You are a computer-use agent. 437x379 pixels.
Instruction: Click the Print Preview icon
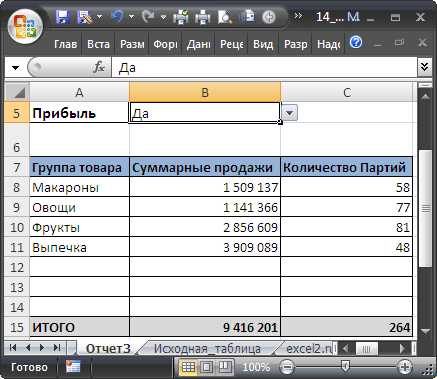point(224,17)
